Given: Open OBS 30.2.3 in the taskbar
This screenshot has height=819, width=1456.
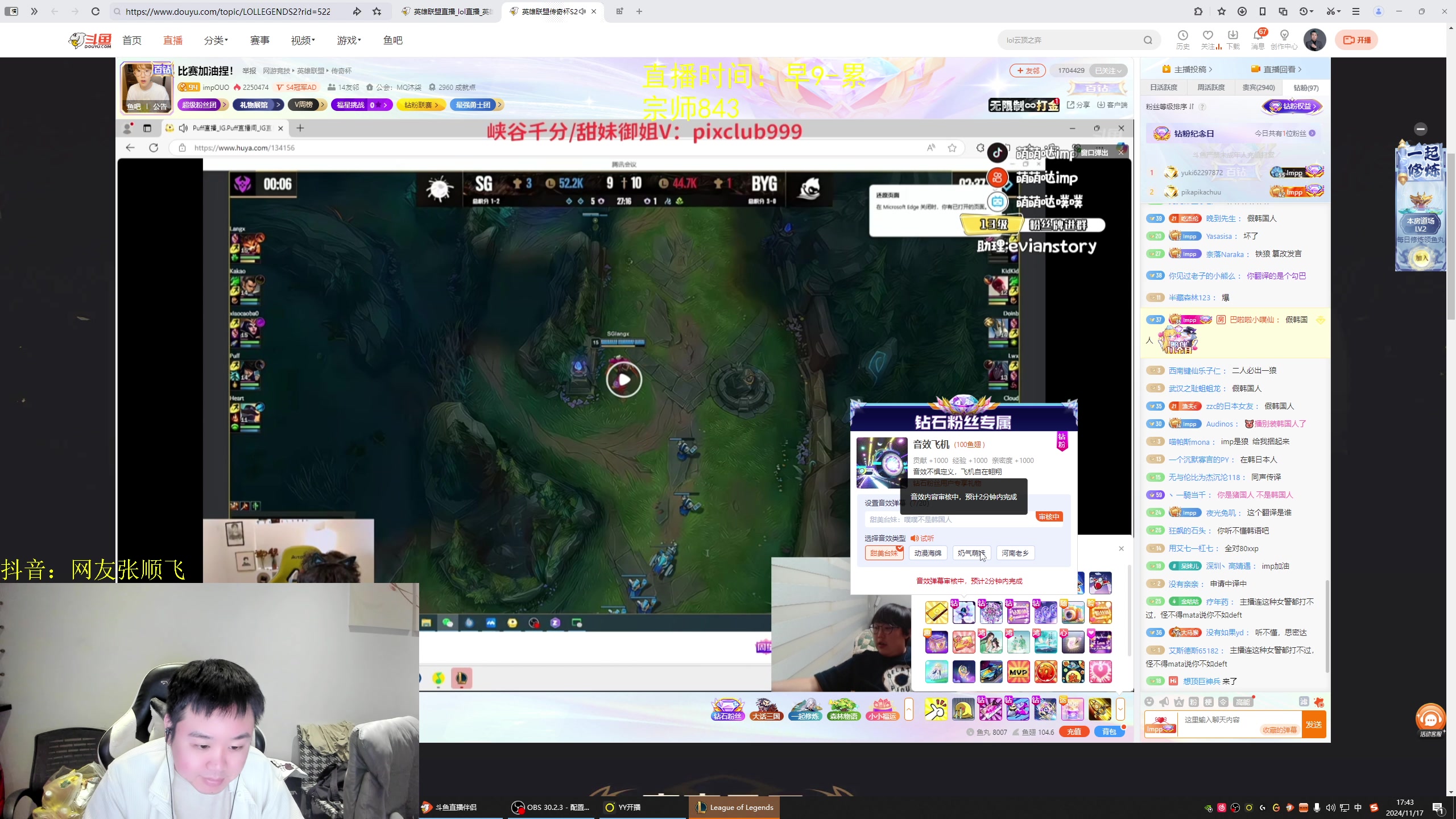Looking at the screenshot, I should pos(551,807).
